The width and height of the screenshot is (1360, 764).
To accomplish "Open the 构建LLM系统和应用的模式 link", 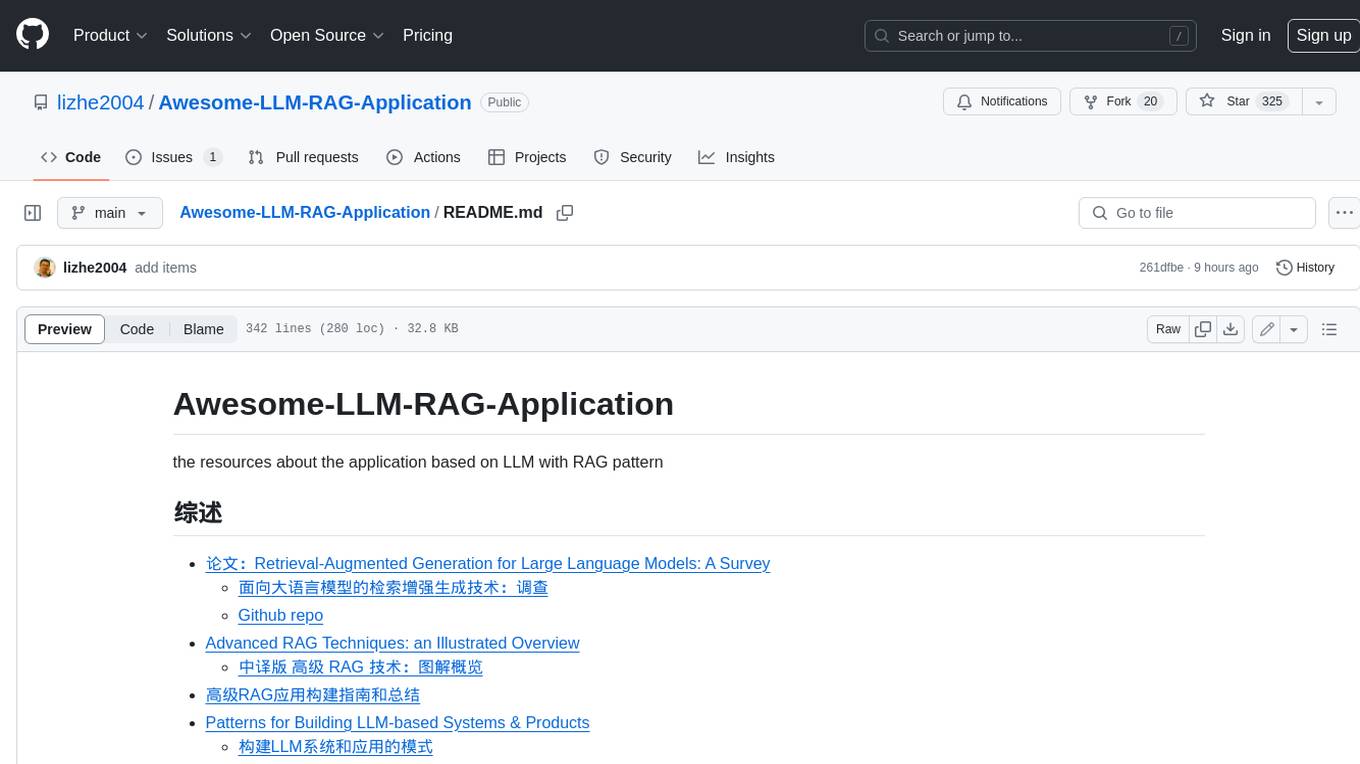I will (x=335, y=747).
